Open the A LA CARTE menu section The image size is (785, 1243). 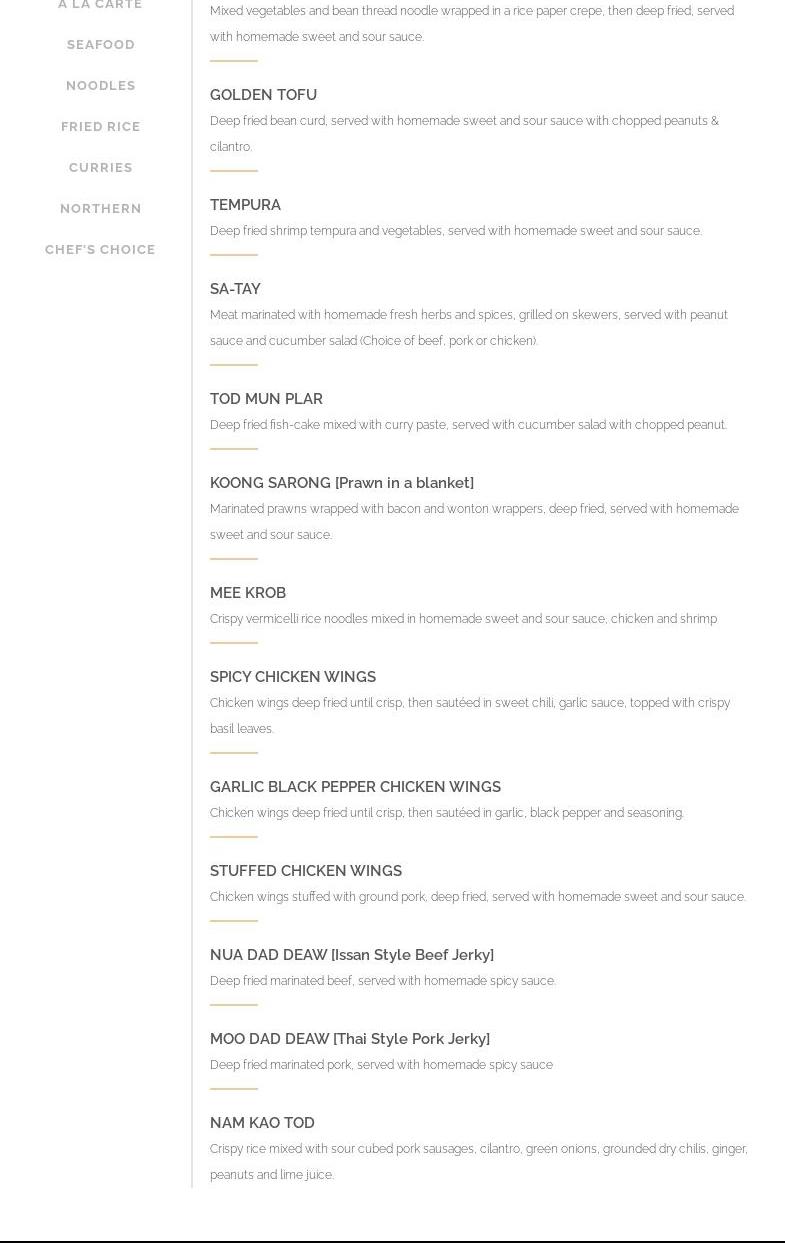100,5
